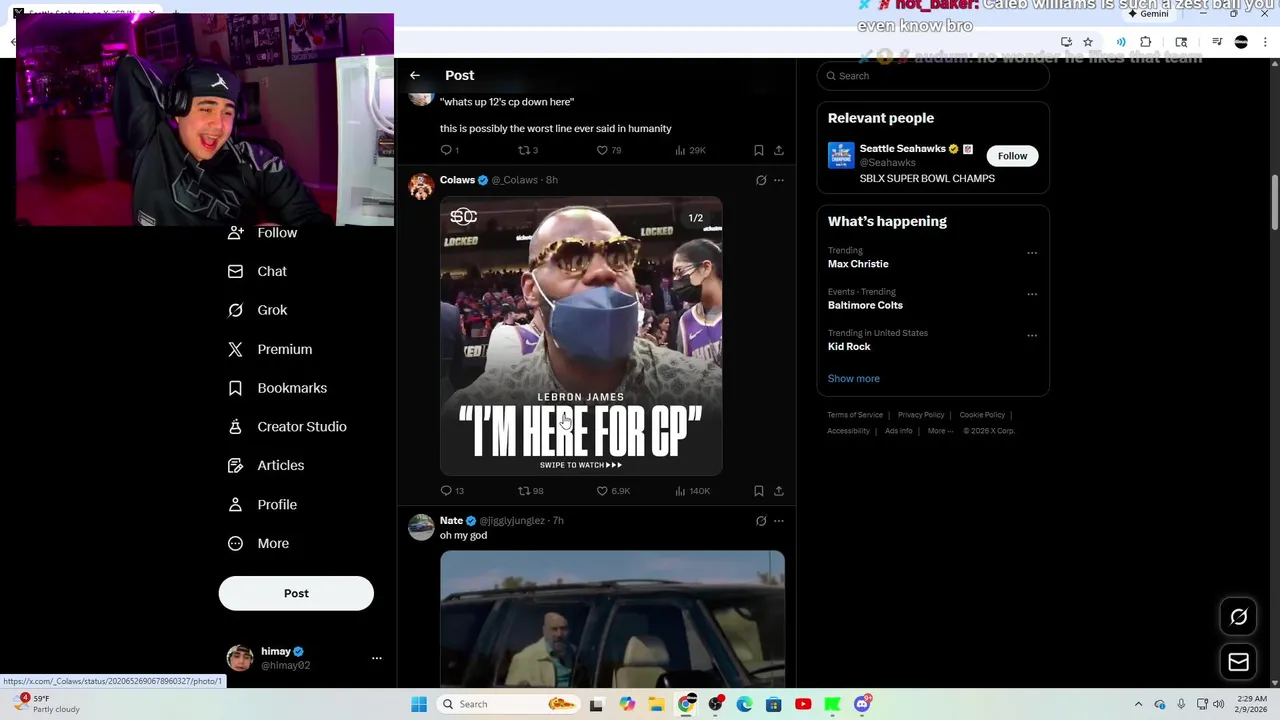
Task: Open Chrome Extensions puzzle icon
Action: (x=1146, y=42)
